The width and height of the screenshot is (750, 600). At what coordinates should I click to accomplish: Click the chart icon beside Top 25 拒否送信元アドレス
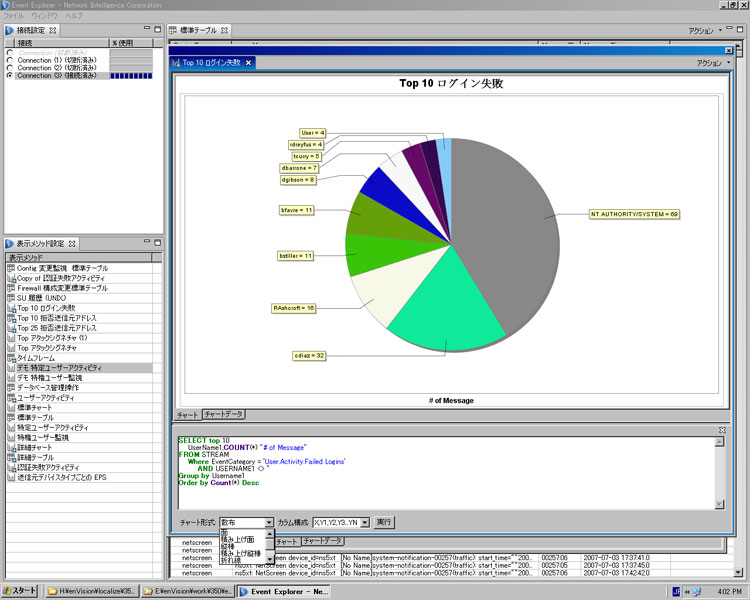(11, 328)
